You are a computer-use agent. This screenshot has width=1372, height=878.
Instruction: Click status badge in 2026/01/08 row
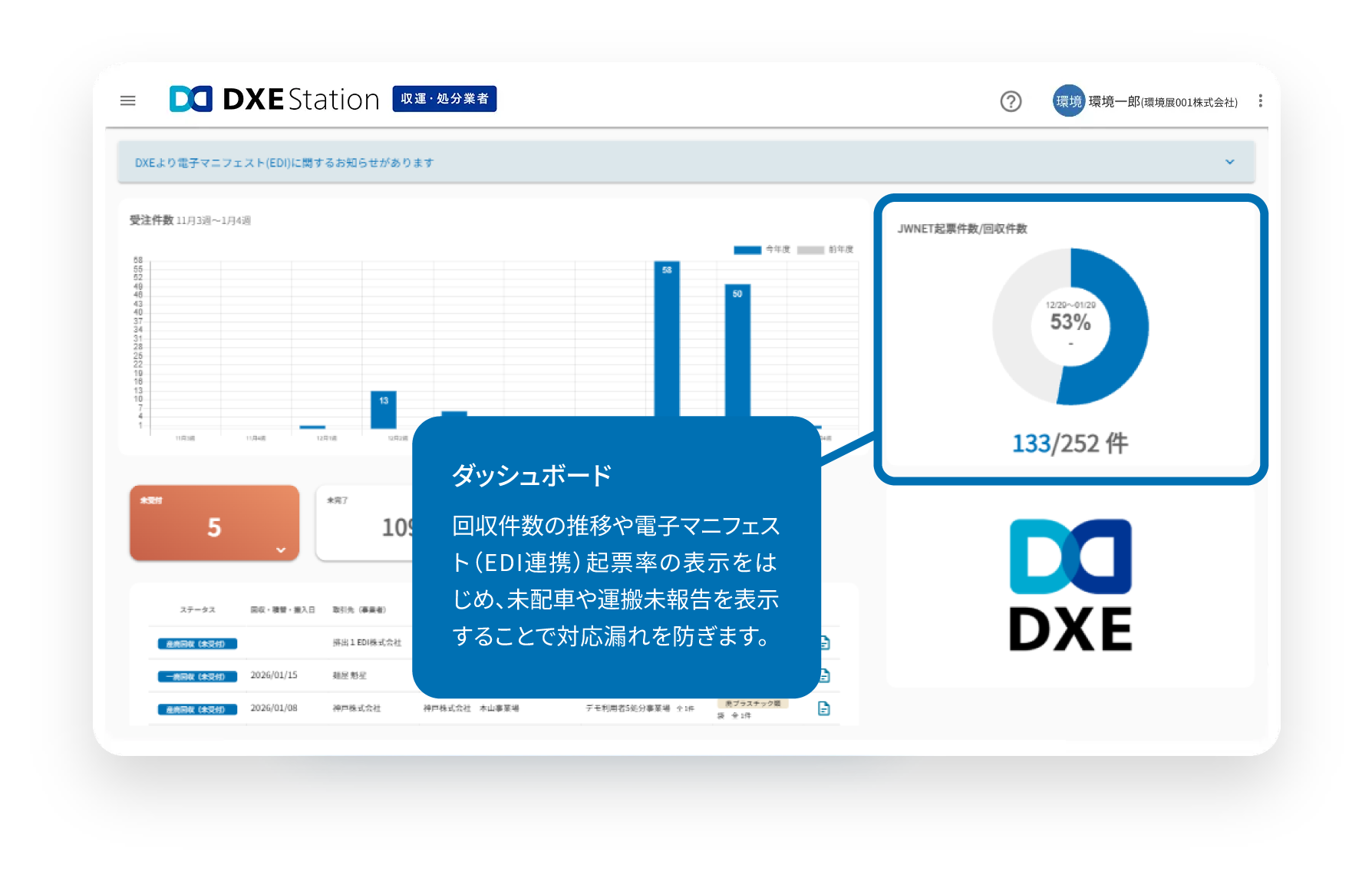pyautogui.click(x=197, y=709)
